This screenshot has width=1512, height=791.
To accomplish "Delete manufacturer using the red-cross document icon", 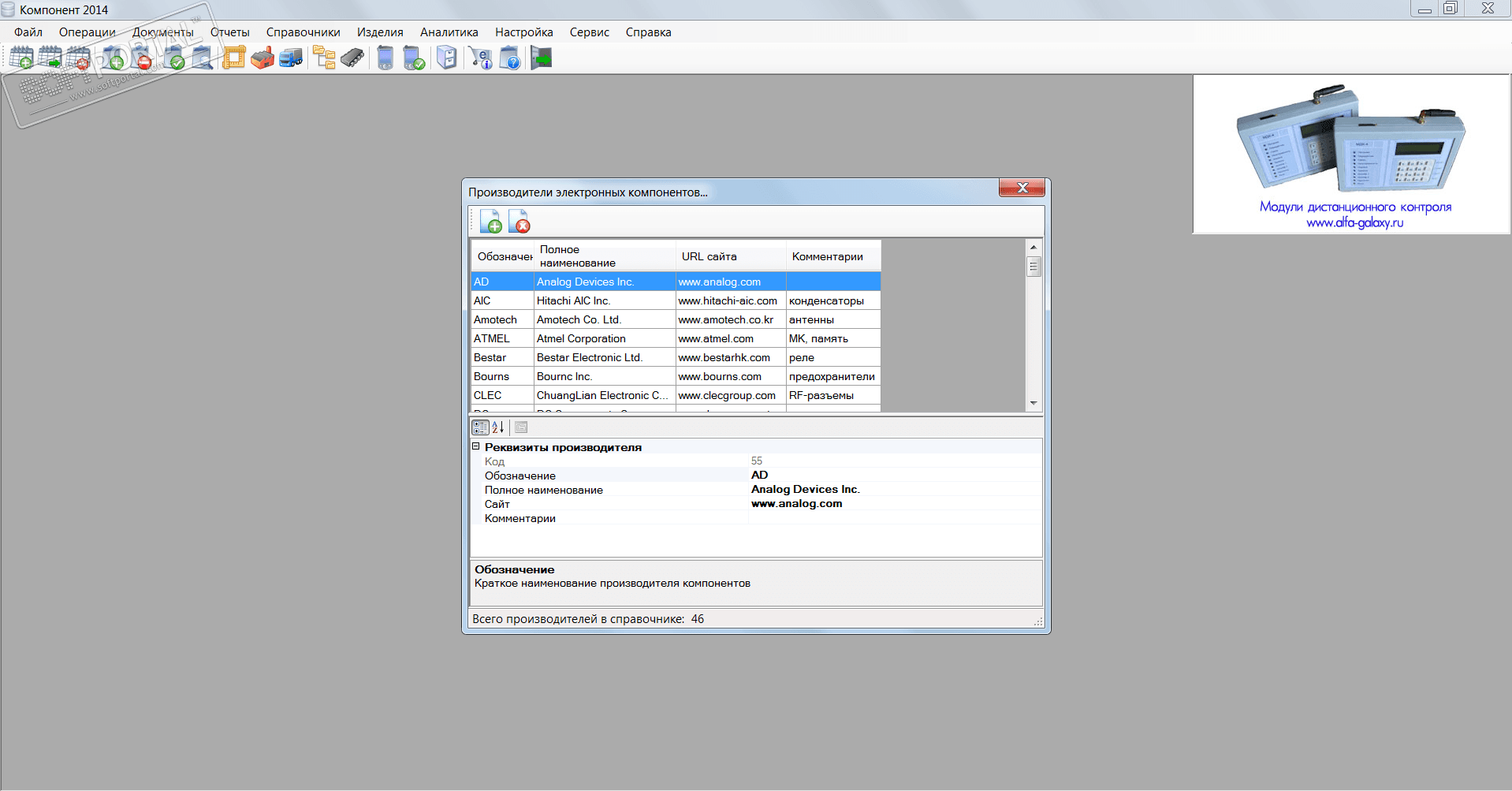I will point(519,222).
